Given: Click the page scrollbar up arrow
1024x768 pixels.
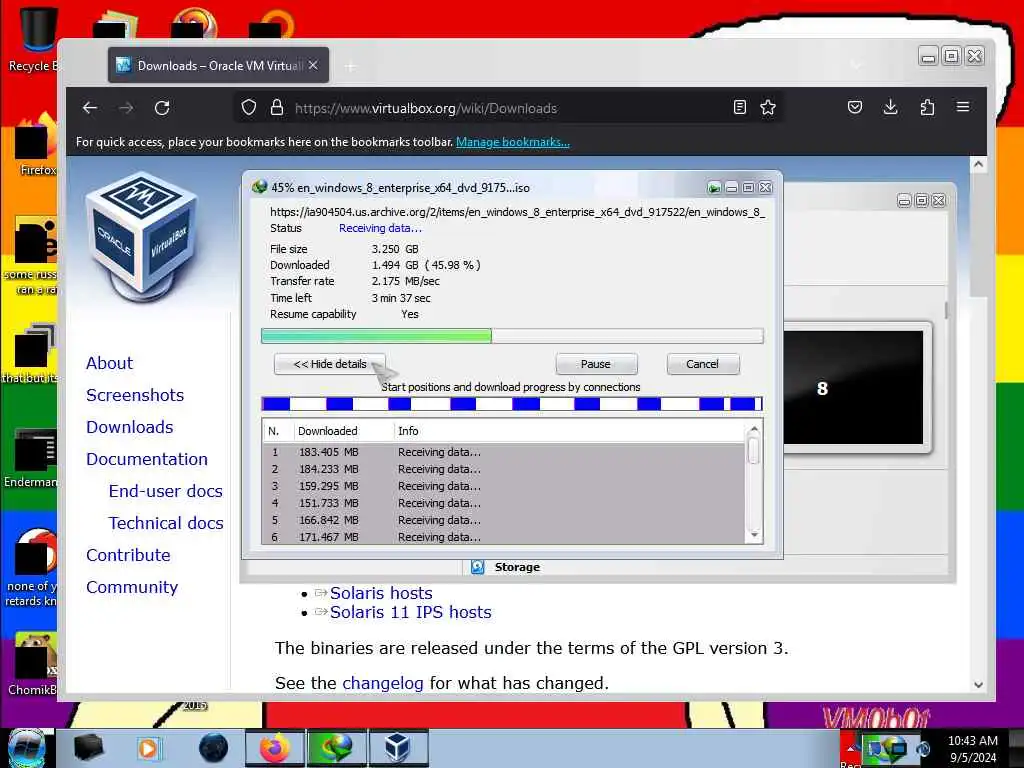Looking at the screenshot, I should [x=978, y=165].
